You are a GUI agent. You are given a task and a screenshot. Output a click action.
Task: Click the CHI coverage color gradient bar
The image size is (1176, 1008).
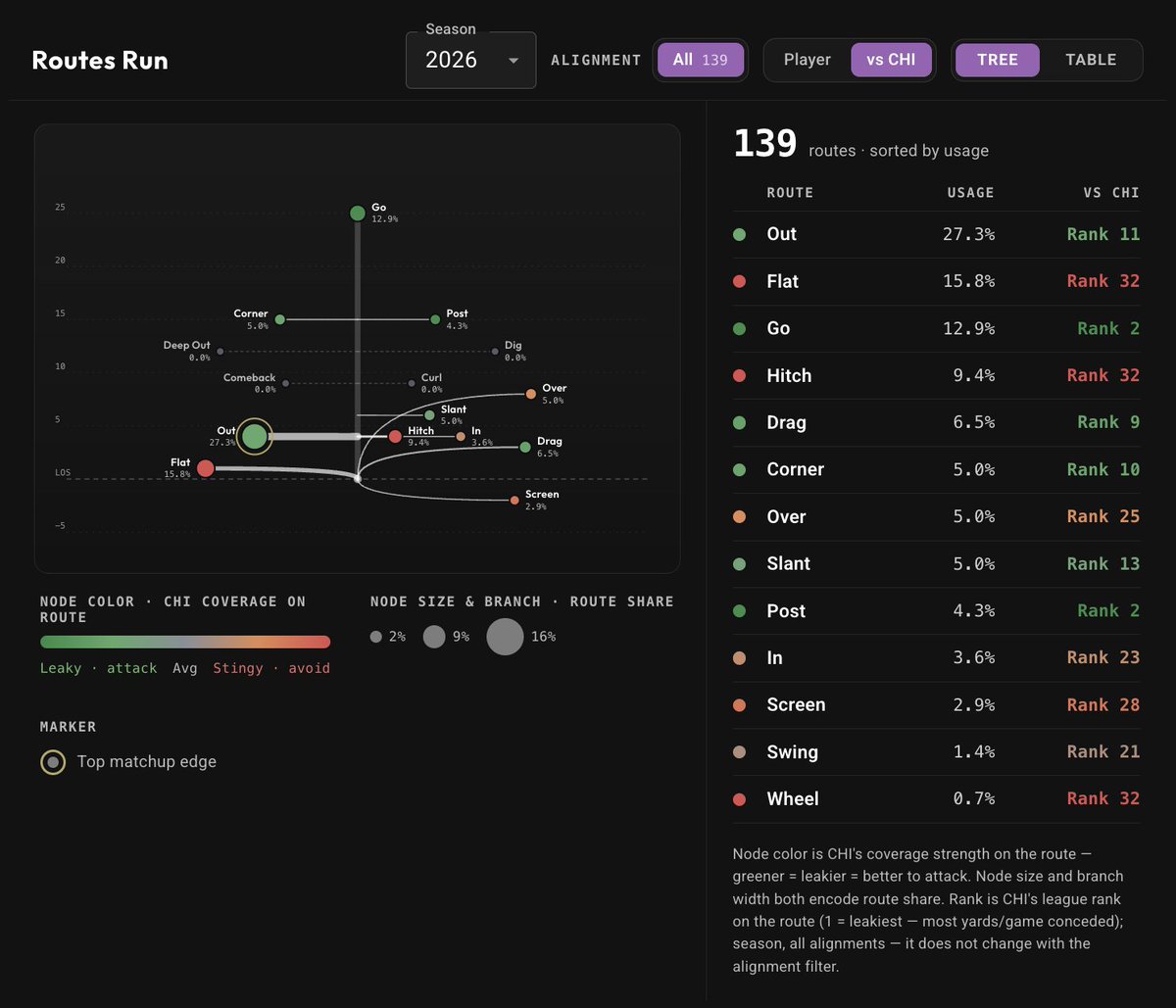point(185,642)
